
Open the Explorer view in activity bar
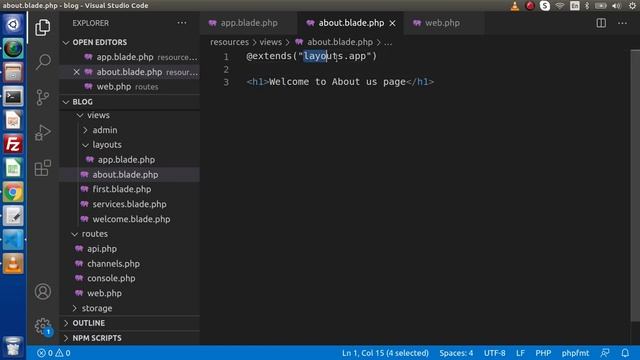[42, 27]
